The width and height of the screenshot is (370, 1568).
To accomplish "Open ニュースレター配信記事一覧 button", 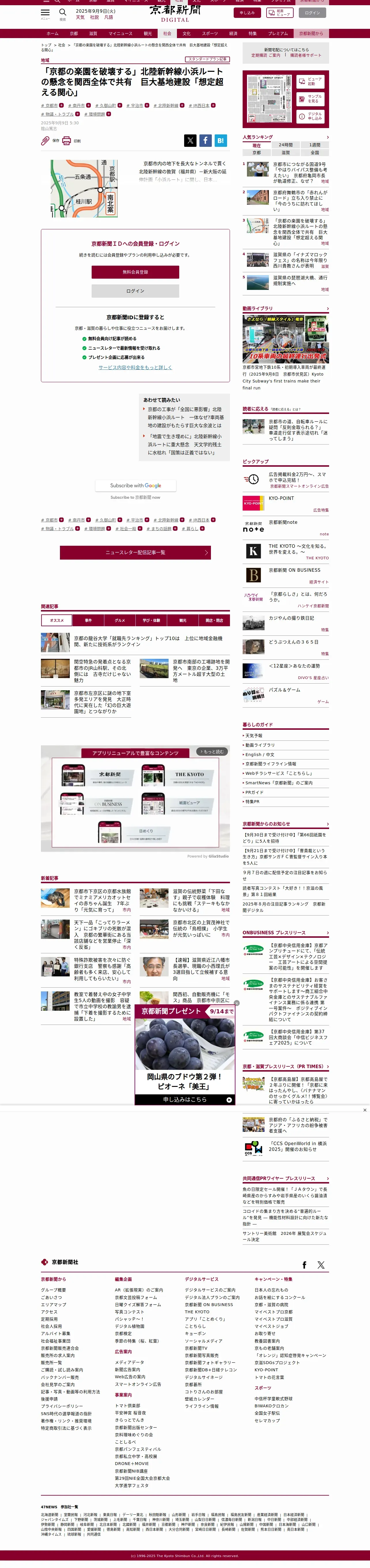I will click(x=135, y=552).
